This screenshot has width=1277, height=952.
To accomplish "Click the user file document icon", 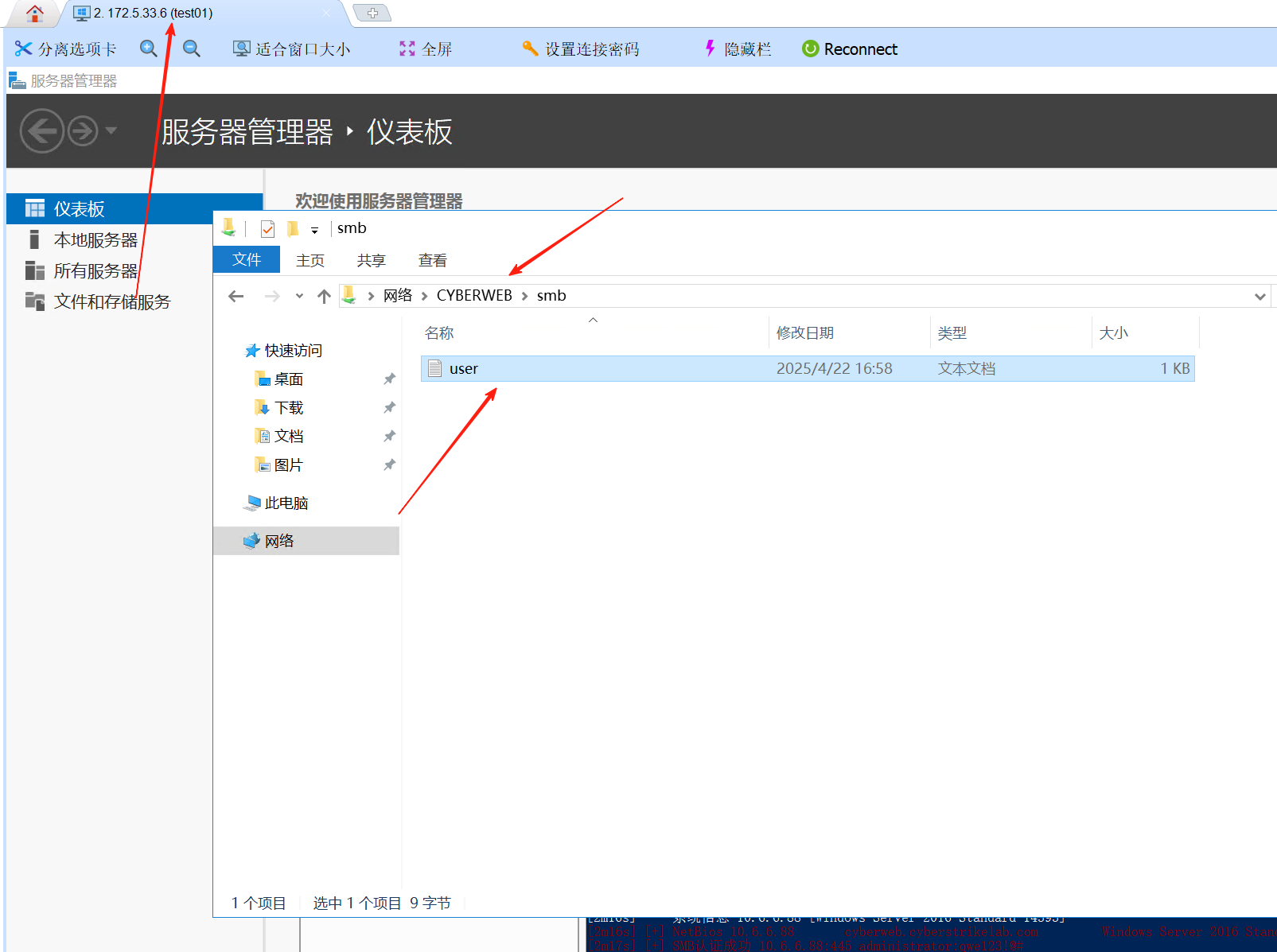I will pyautogui.click(x=434, y=368).
